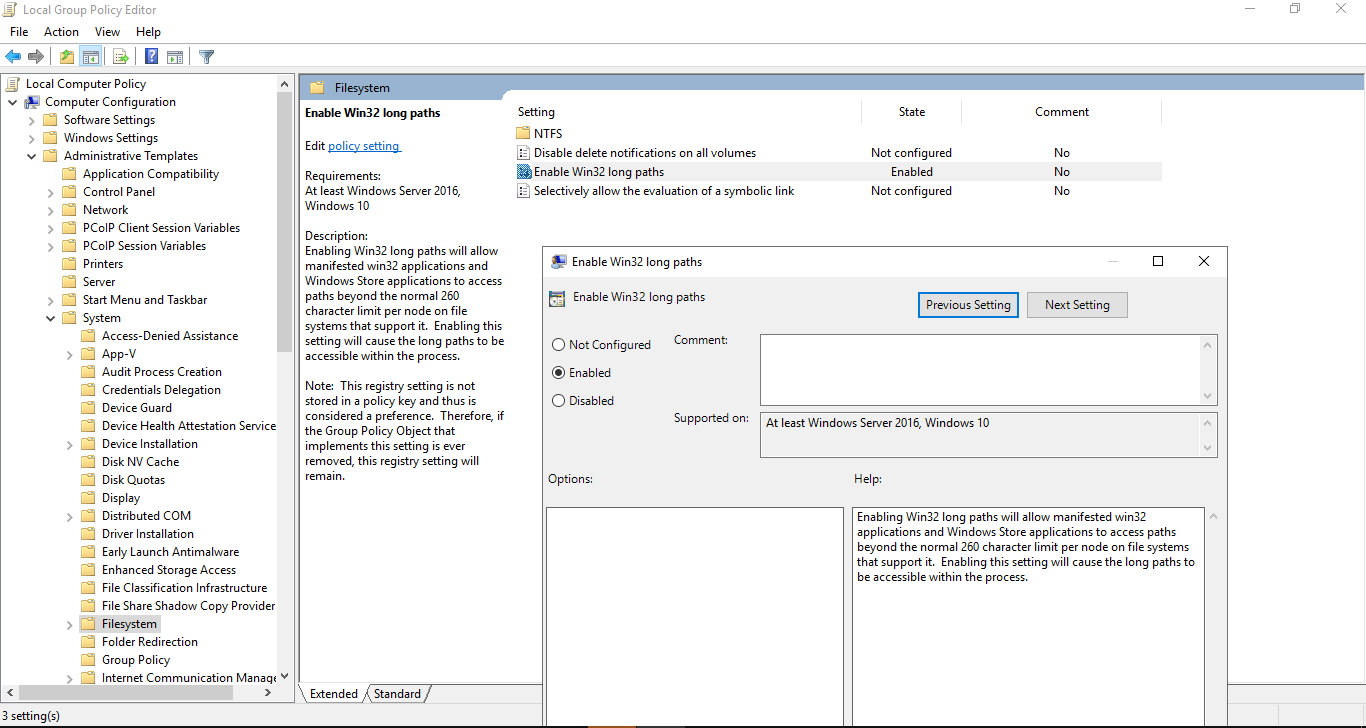The image size is (1366, 728).
Task: Click the Help icon in the toolbar
Action: pyautogui.click(x=150, y=56)
